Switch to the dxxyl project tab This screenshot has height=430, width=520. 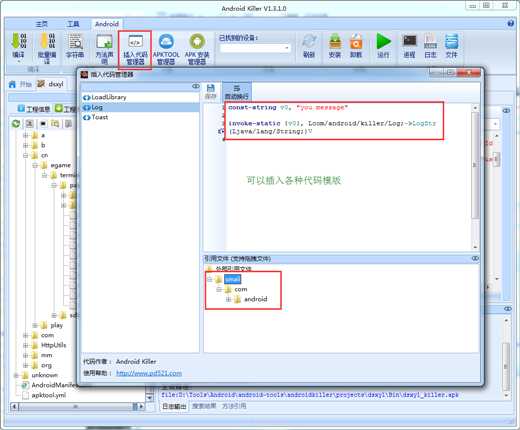pos(51,84)
